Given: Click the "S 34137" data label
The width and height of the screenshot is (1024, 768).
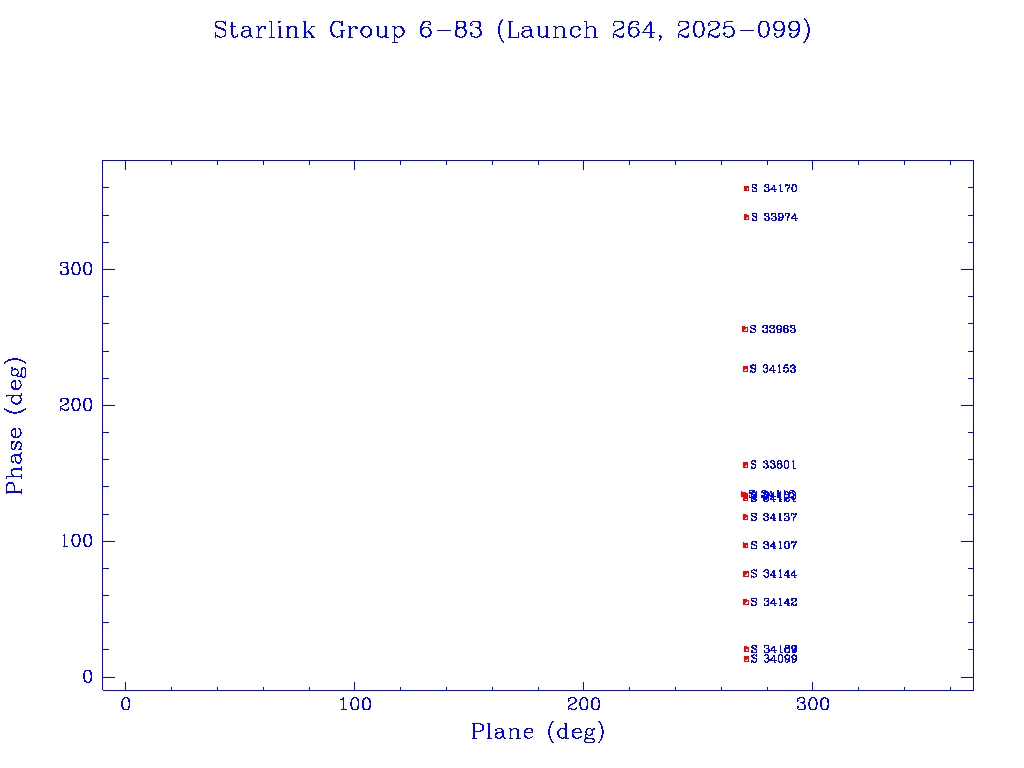Looking at the screenshot, I should point(773,517).
